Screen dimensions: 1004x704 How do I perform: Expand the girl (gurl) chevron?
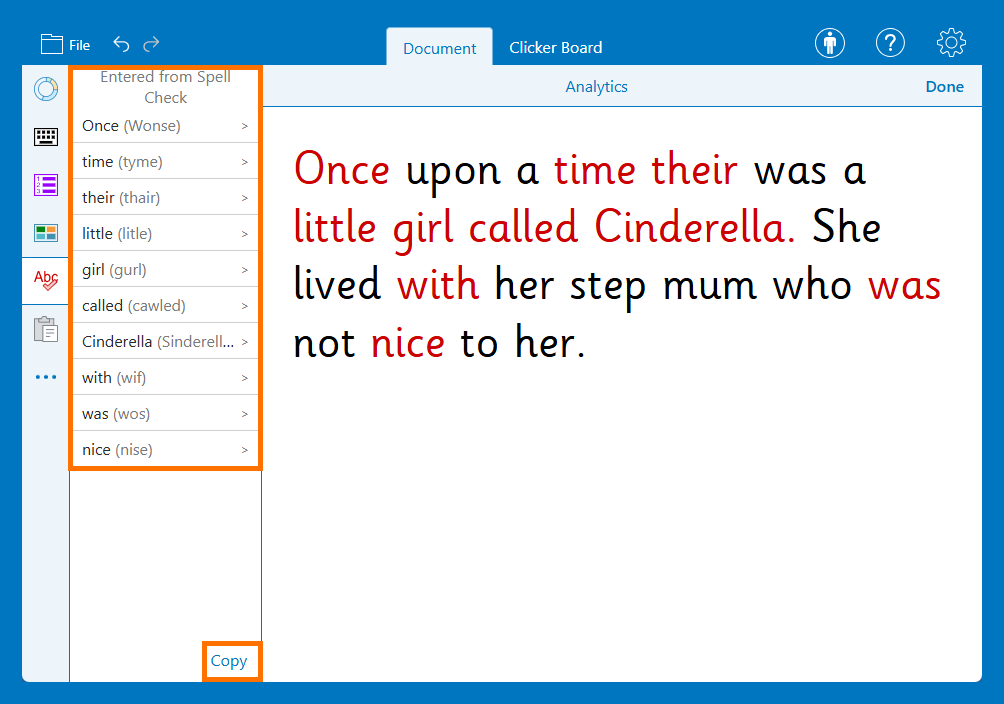pyautogui.click(x=245, y=270)
